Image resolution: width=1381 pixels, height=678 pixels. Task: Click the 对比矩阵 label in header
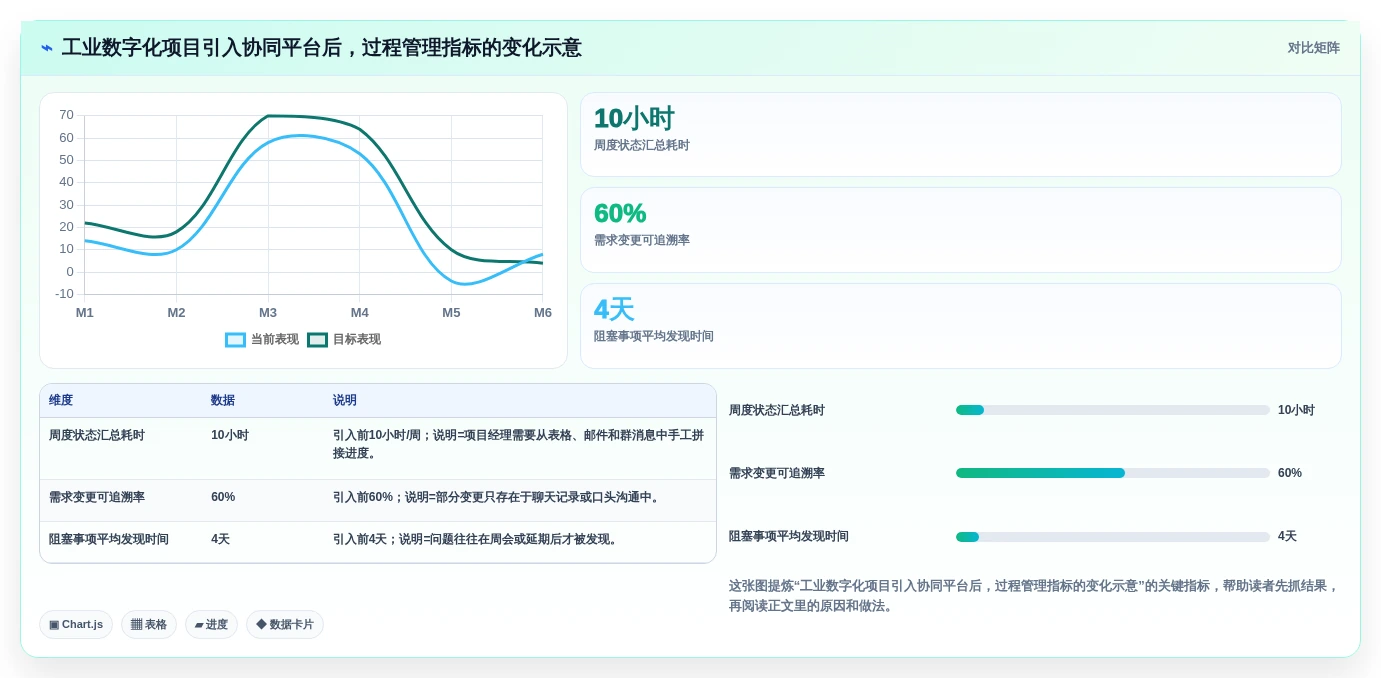click(1313, 48)
